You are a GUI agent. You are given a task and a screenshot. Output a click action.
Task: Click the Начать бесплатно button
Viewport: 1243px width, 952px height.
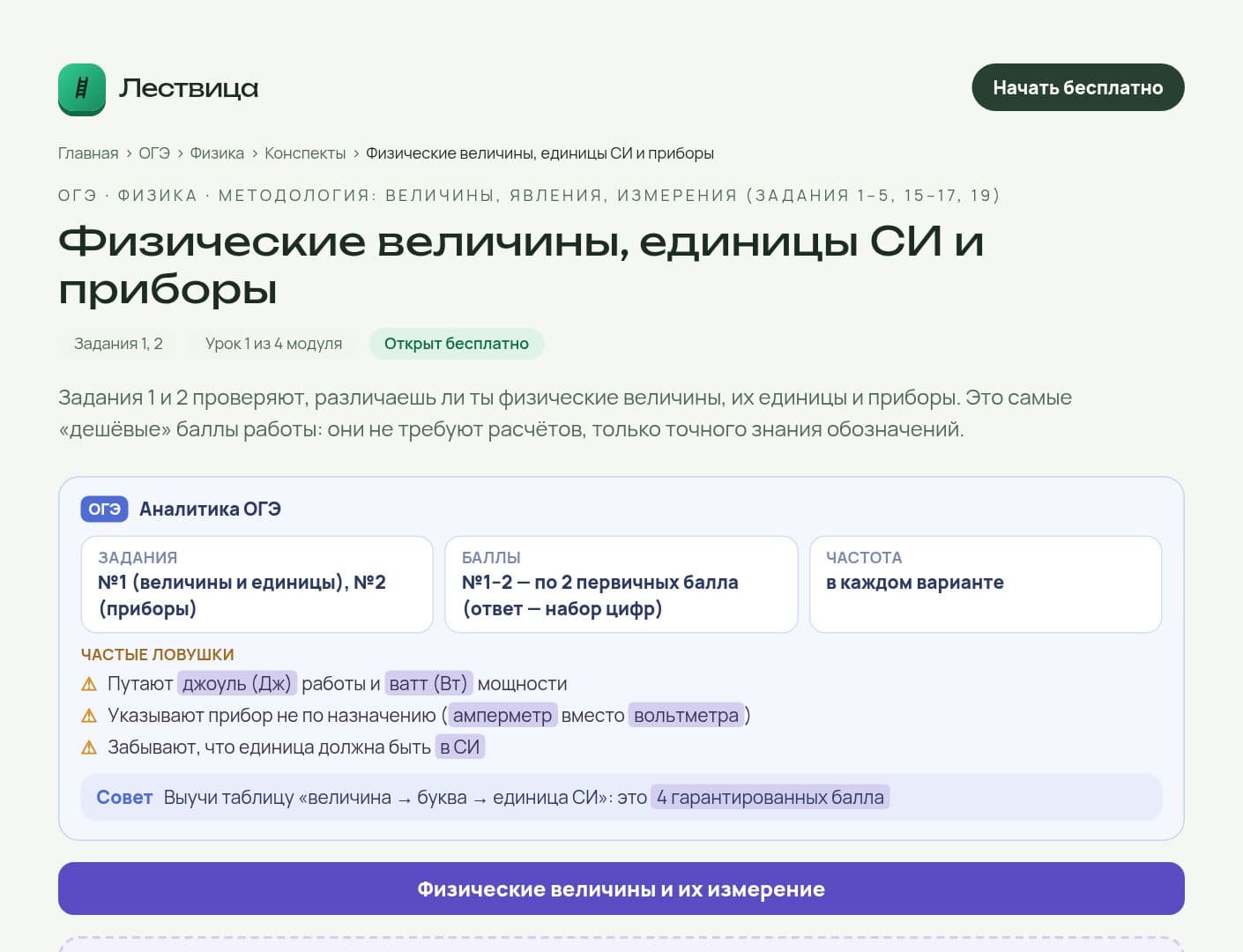pos(1077,87)
